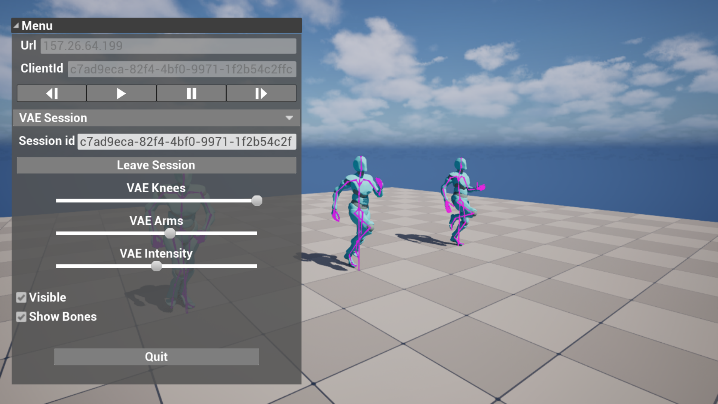
Task: Click into the ClientId text field
Action: click(181, 69)
